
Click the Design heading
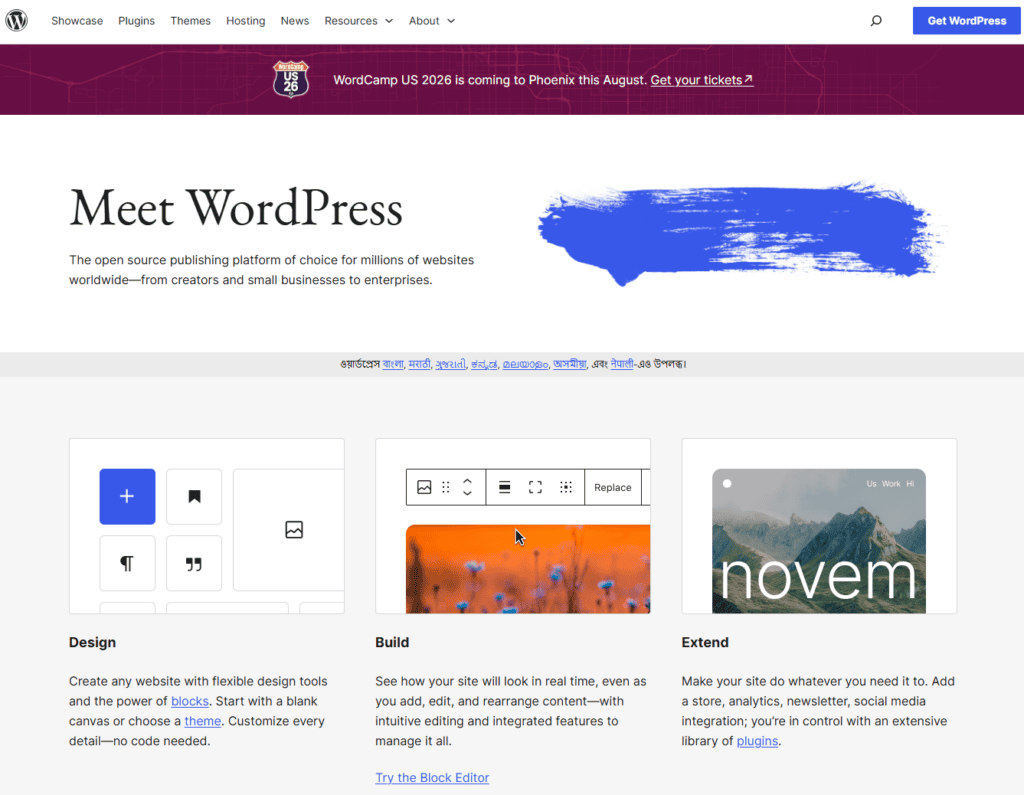[92, 642]
